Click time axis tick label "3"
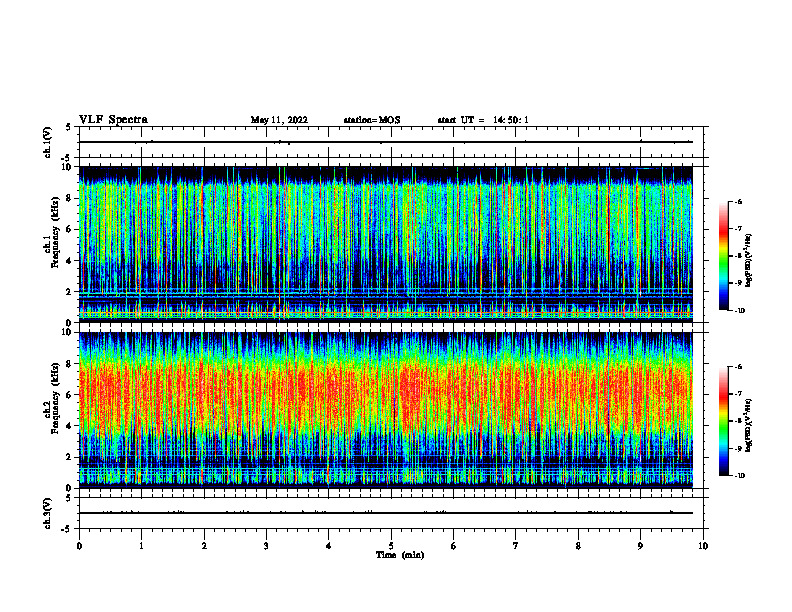The width and height of the screenshot is (792, 612). pyautogui.click(x=266, y=546)
